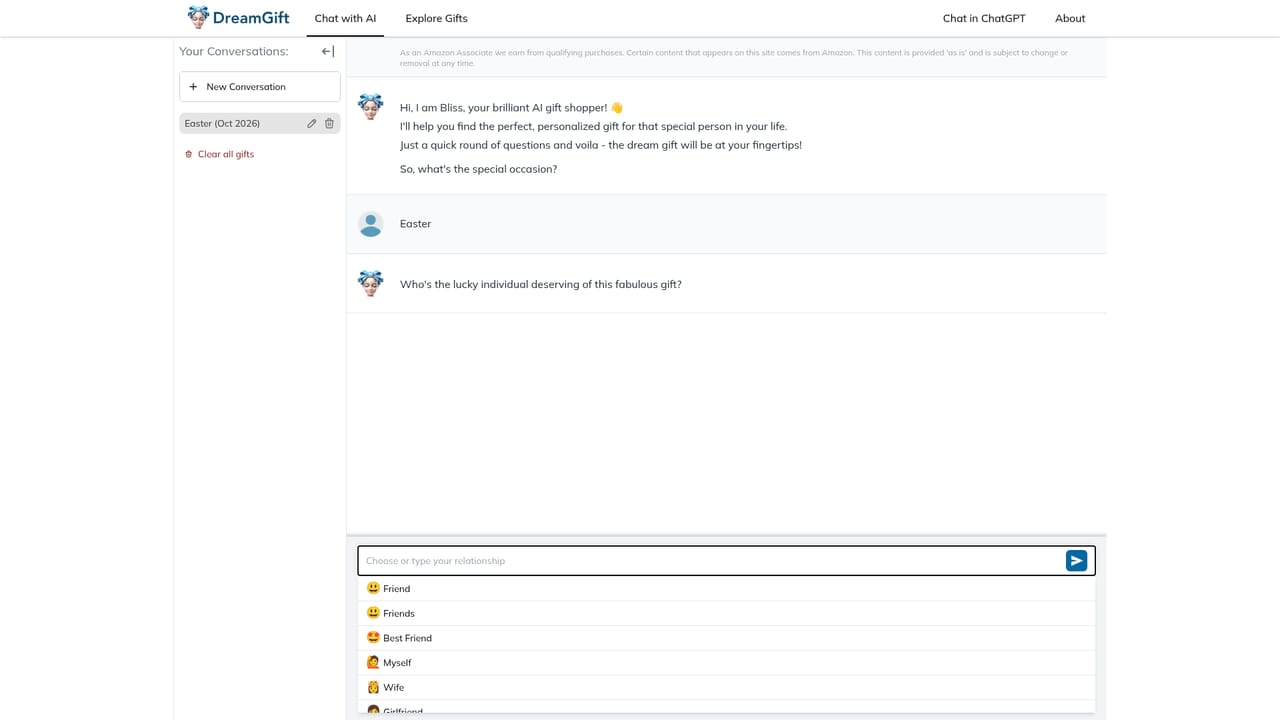This screenshot has width=1280, height=720.
Task: Select Wife from the relationship suggestions
Action: (727, 687)
